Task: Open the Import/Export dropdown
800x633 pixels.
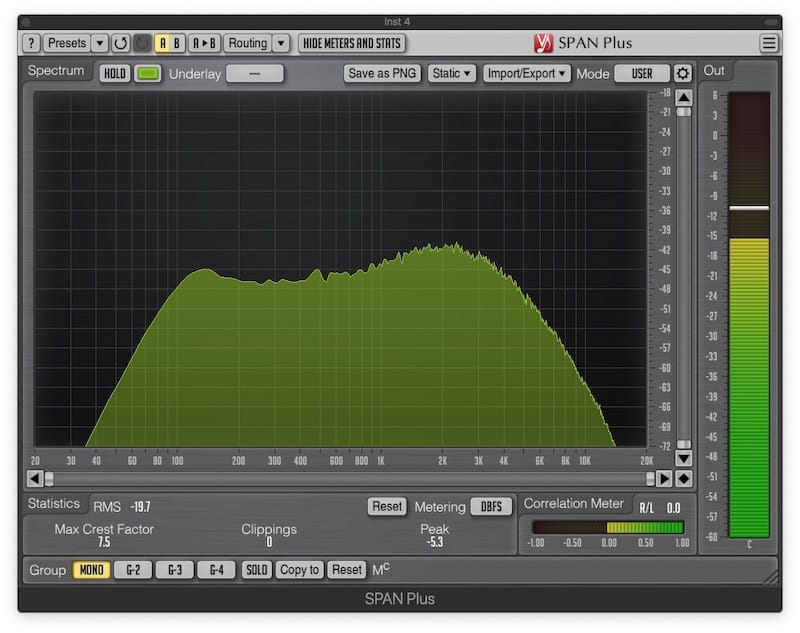Action: [527, 73]
